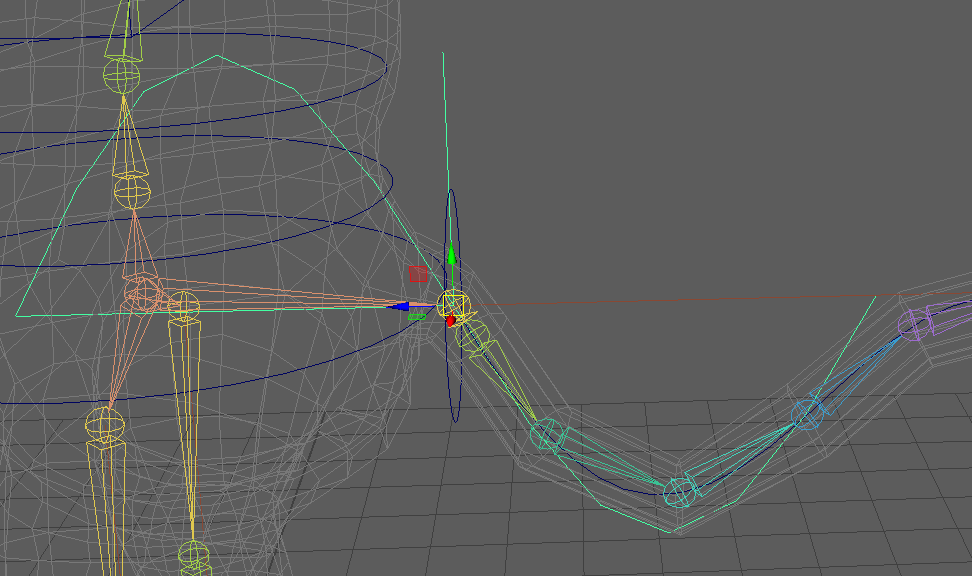Select the purple bone extending off the right edge
The image size is (972, 576).
(x=949, y=316)
